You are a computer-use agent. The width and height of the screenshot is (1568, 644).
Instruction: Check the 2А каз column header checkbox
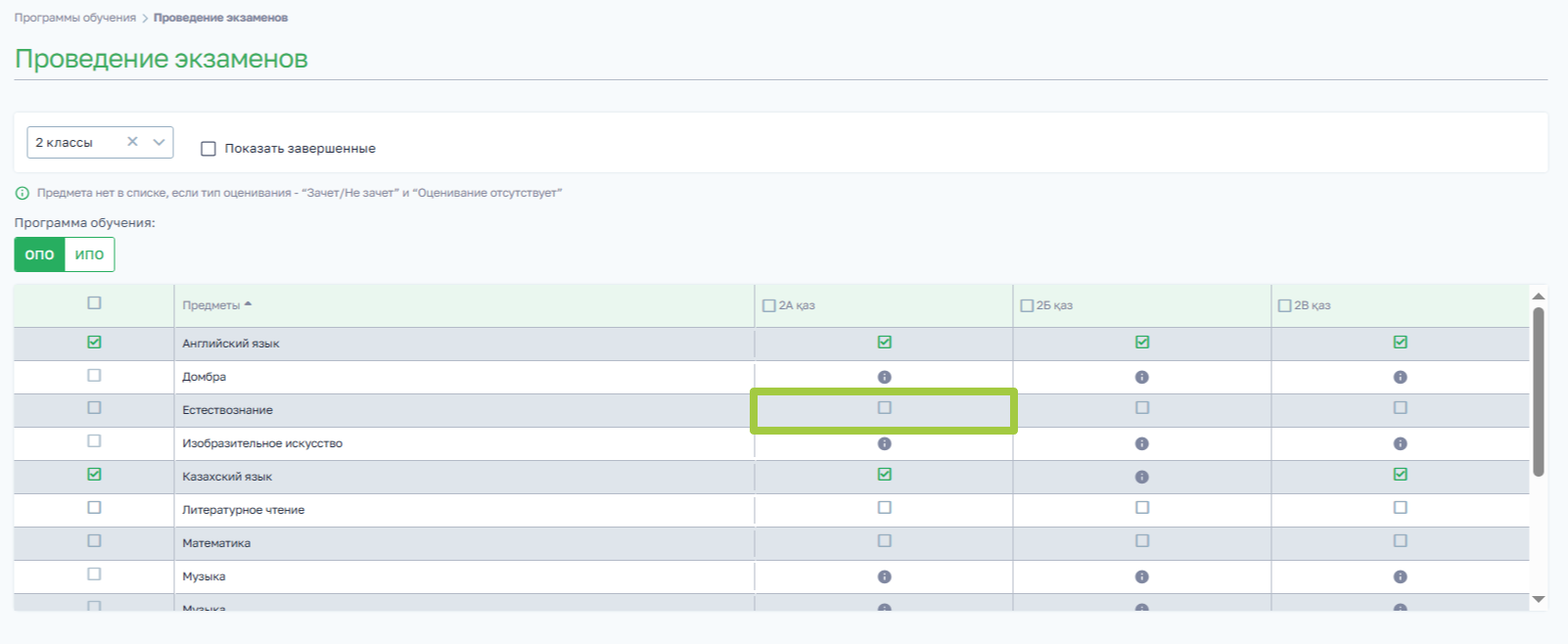coord(768,305)
